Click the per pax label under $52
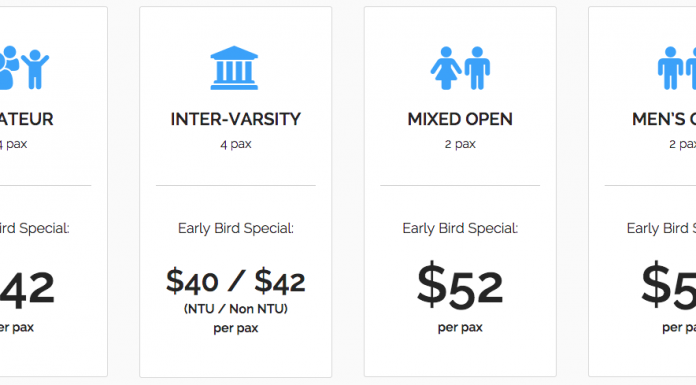Screen dimensions: 696x385 coord(460,328)
